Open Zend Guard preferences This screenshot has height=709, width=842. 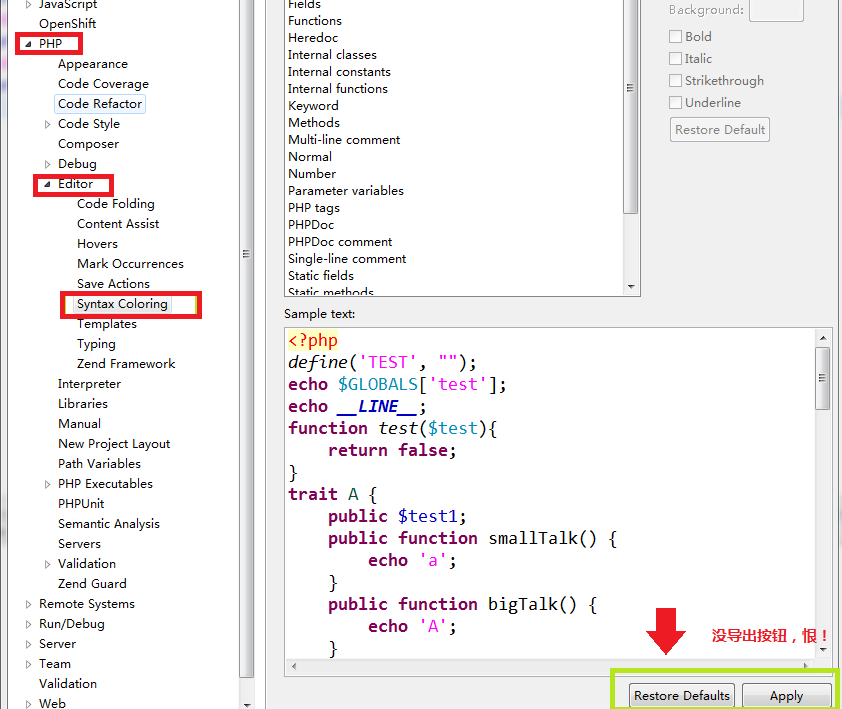[92, 584]
